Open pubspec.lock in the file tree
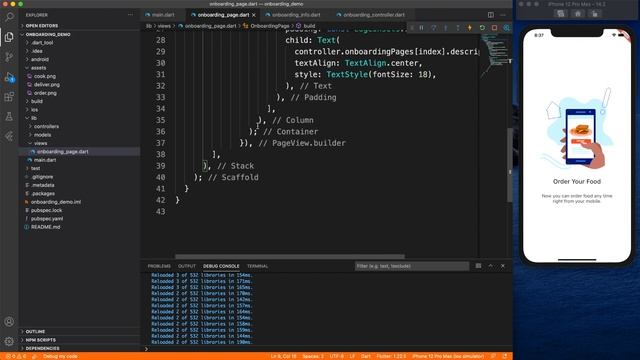The width and height of the screenshot is (640, 360). tap(46, 210)
